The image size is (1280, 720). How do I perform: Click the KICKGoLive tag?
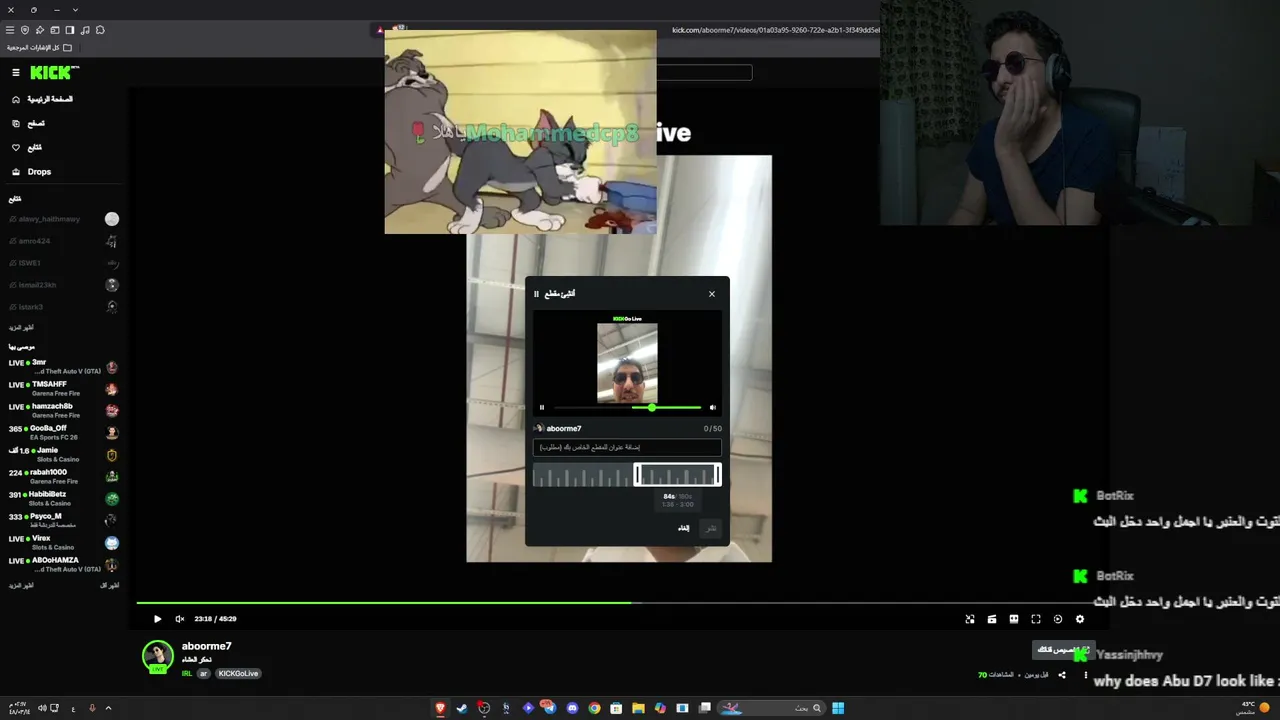point(238,674)
